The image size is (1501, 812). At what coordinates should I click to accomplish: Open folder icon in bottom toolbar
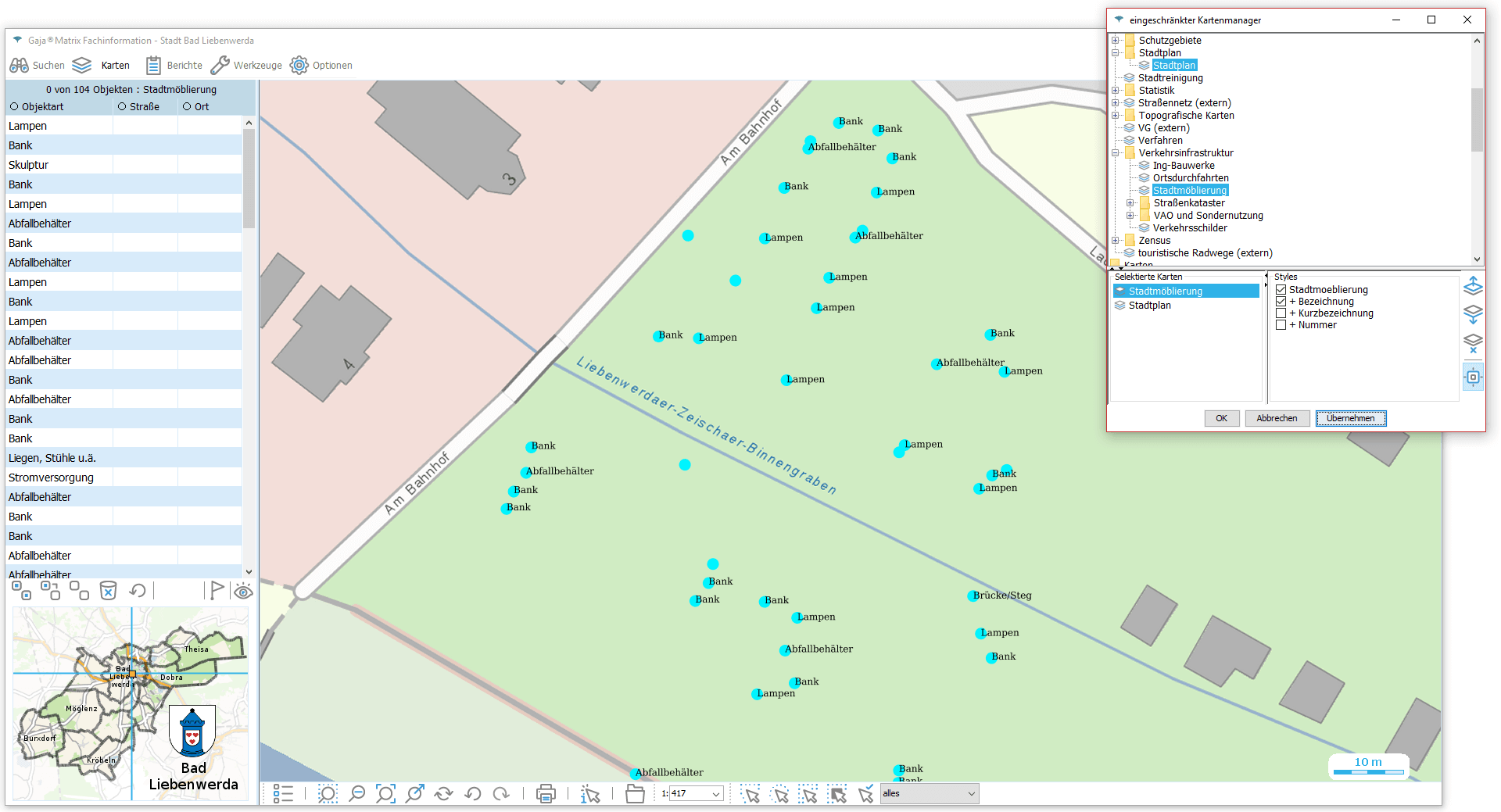tap(635, 794)
